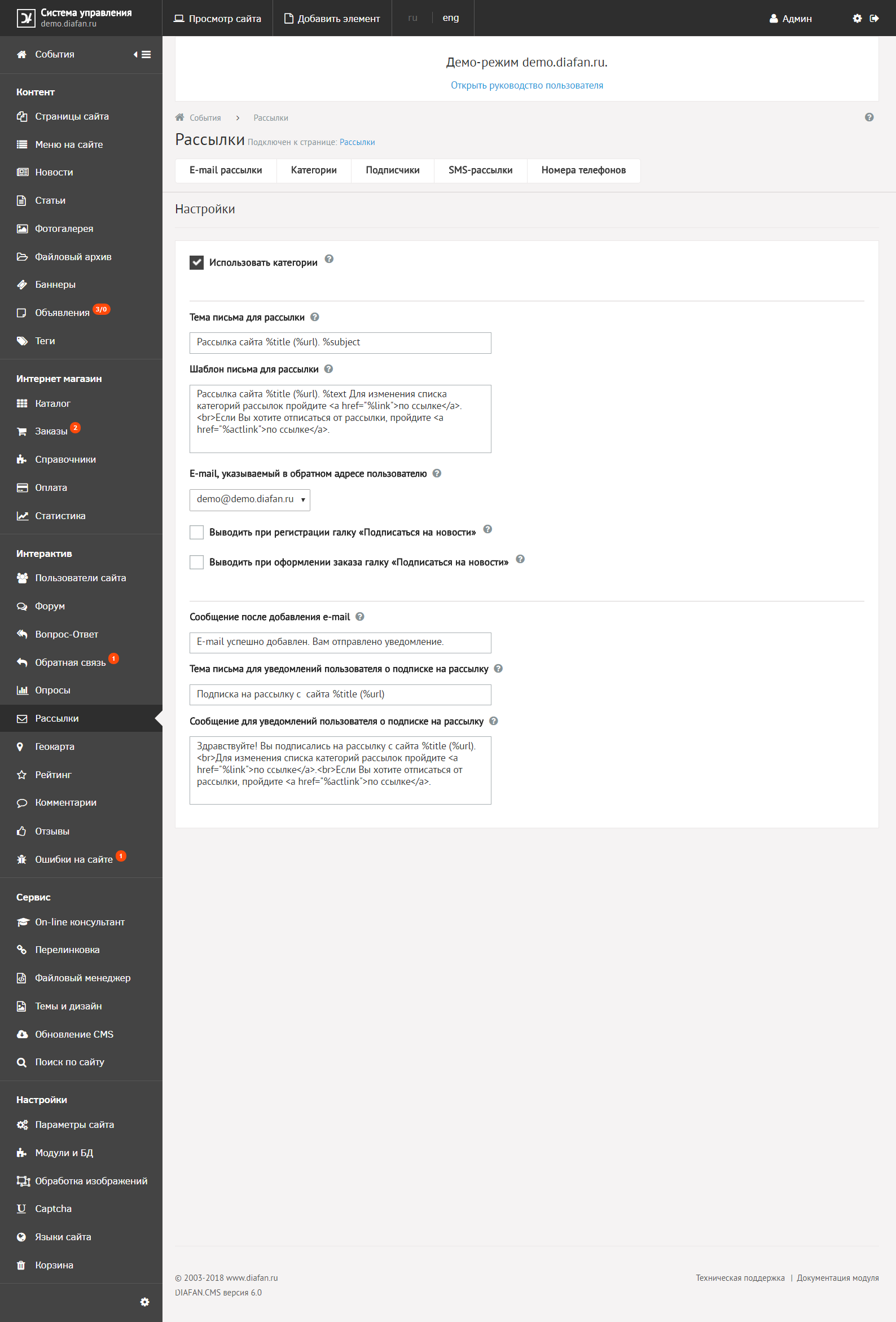Enable subscribe checkbox shown at order checkout
The height and width of the screenshot is (1322, 896).
[196, 562]
